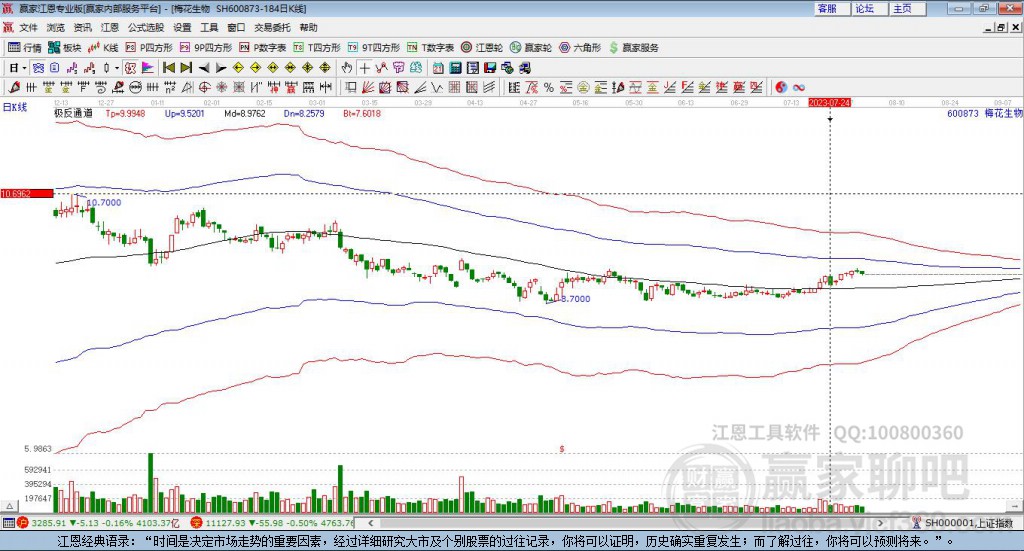Click the red 10.6962 price tag

[27, 193]
